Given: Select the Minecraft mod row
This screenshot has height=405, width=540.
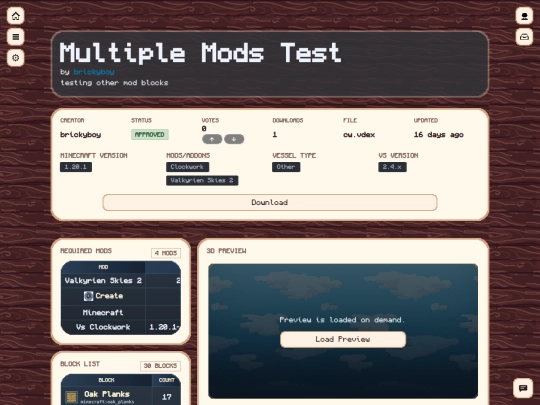Looking at the screenshot, I should pos(121,313).
